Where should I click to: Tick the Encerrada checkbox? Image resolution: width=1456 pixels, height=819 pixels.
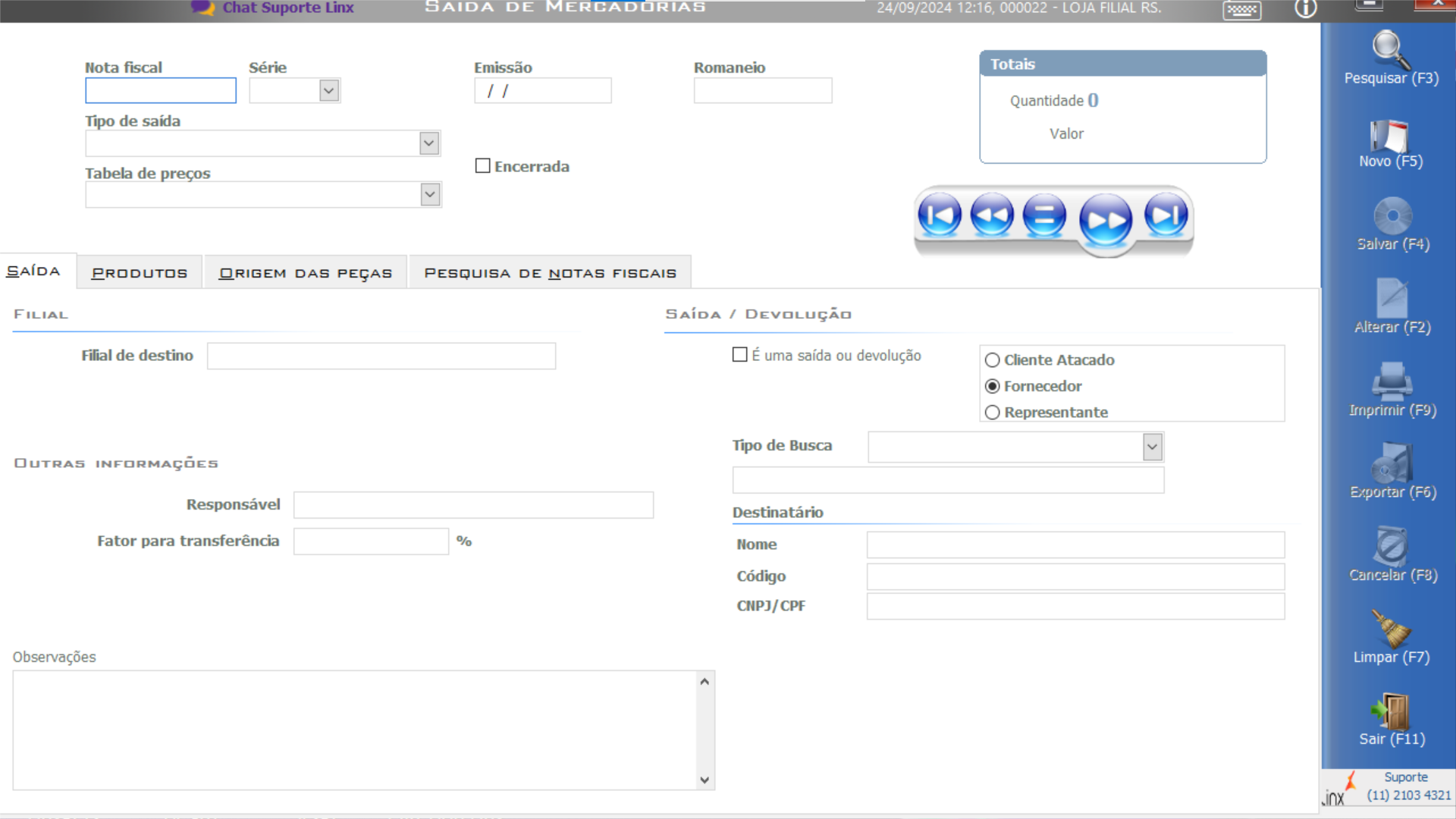click(x=483, y=166)
